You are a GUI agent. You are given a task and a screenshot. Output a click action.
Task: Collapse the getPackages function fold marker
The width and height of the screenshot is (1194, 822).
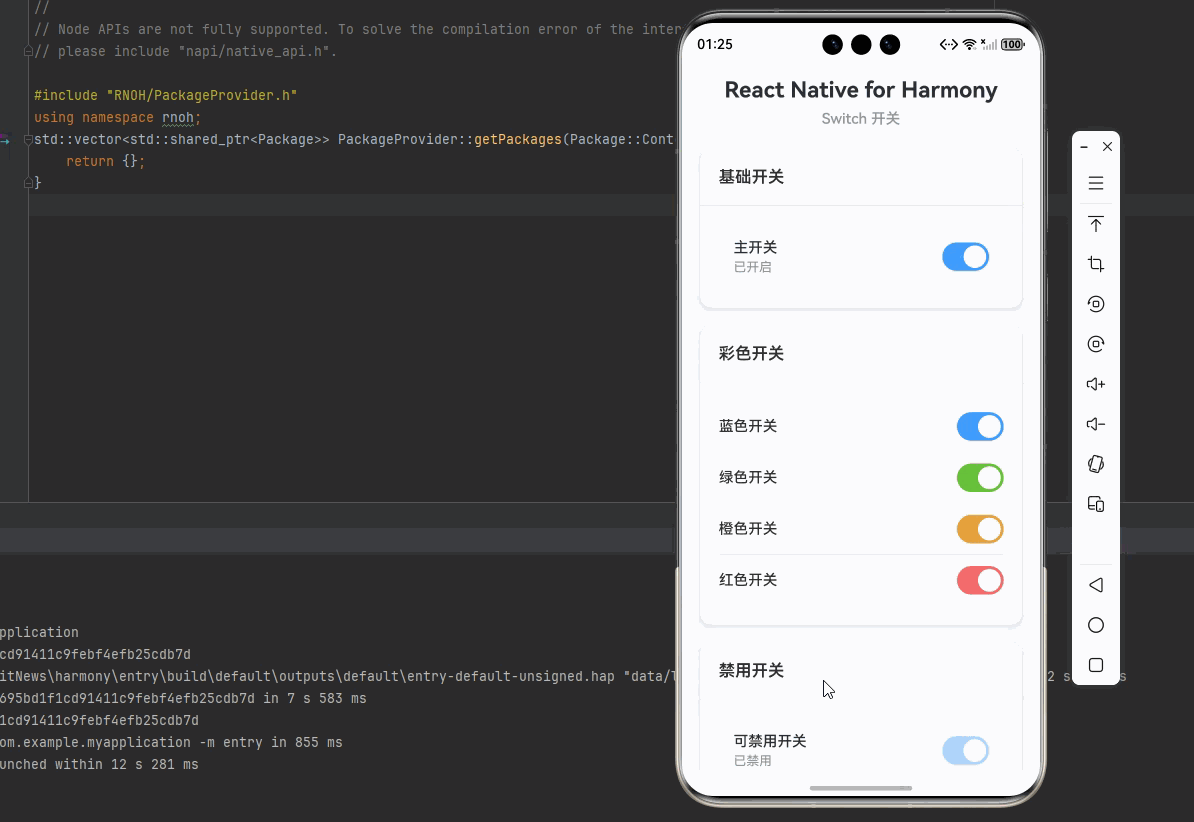click(x=28, y=139)
